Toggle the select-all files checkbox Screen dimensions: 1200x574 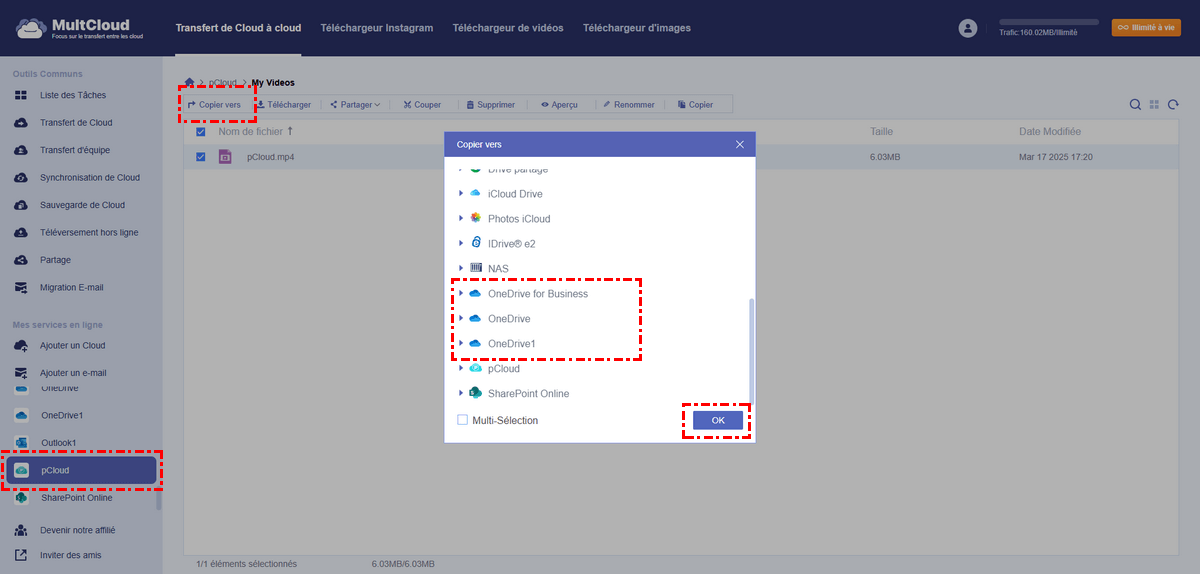201,132
